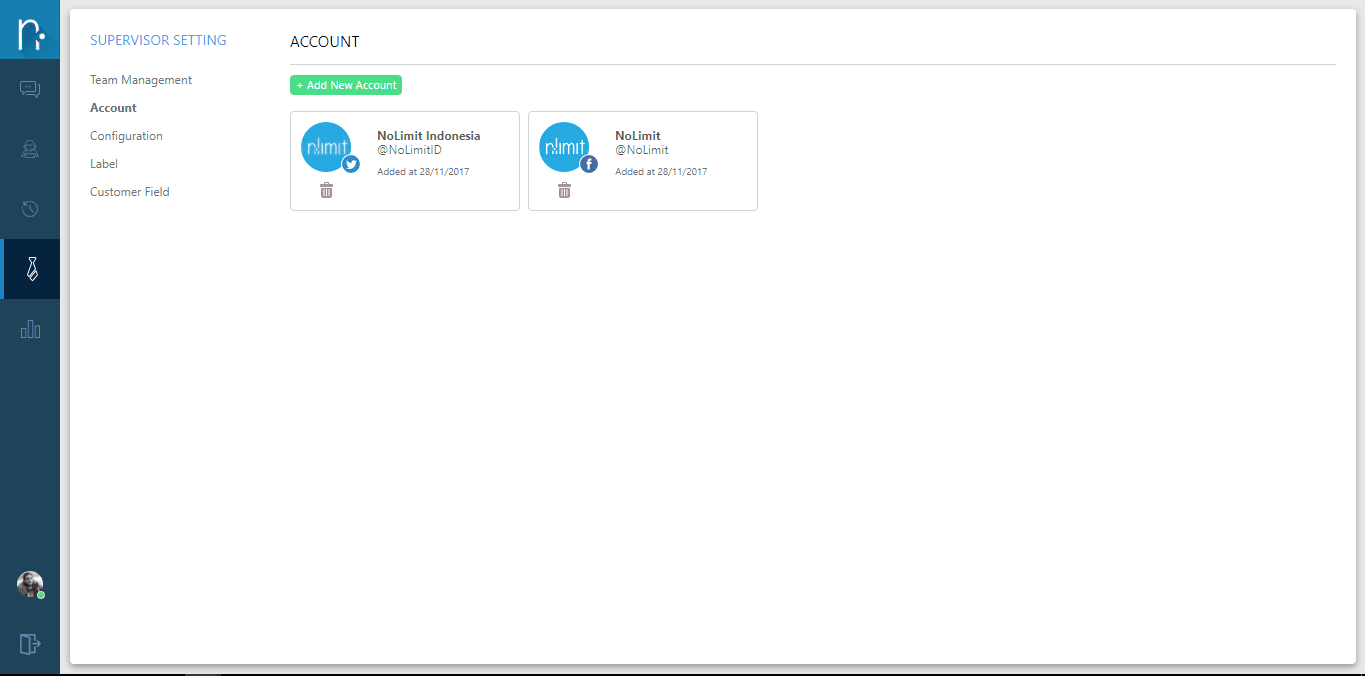Delete the NoLimit Facebook account
The height and width of the screenshot is (676, 1365).
(x=564, y=190)
